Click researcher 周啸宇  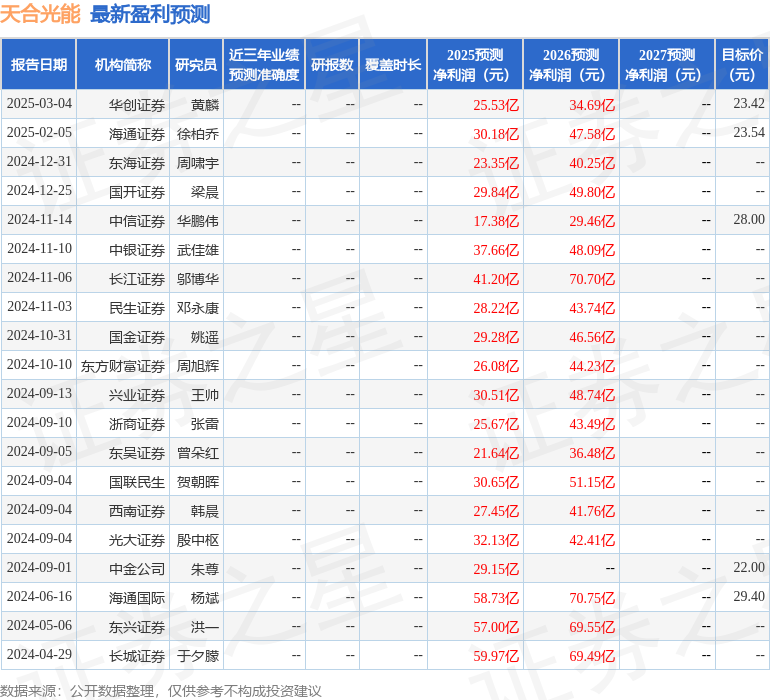[x=198, y=163]
